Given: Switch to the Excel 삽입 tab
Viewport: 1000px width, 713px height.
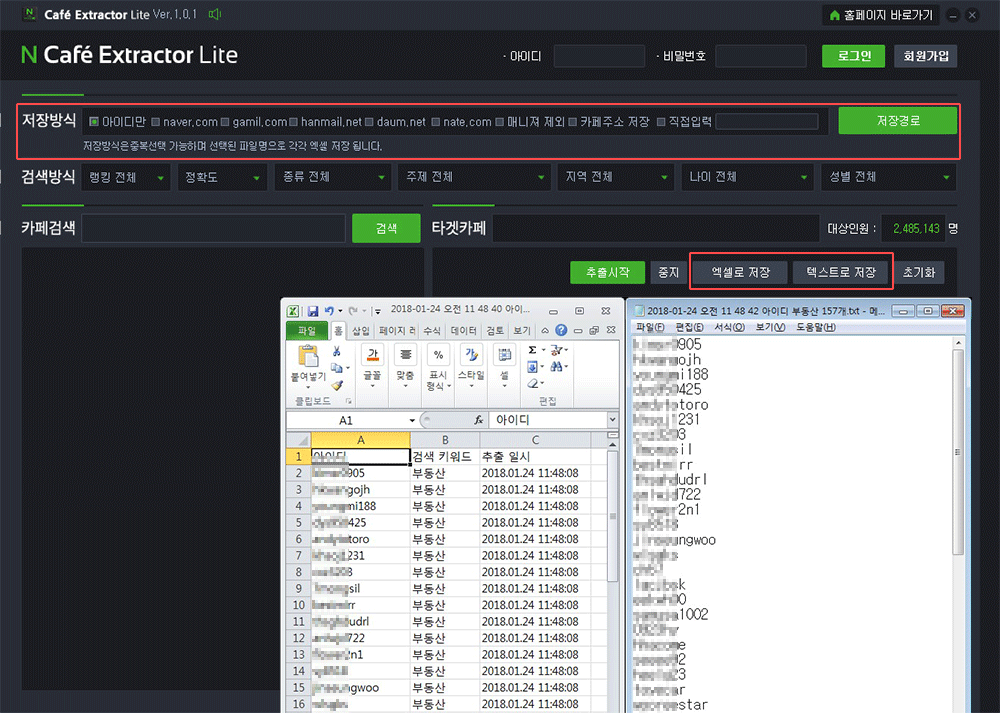Looking at the screenshot, I should coord(361,330).
